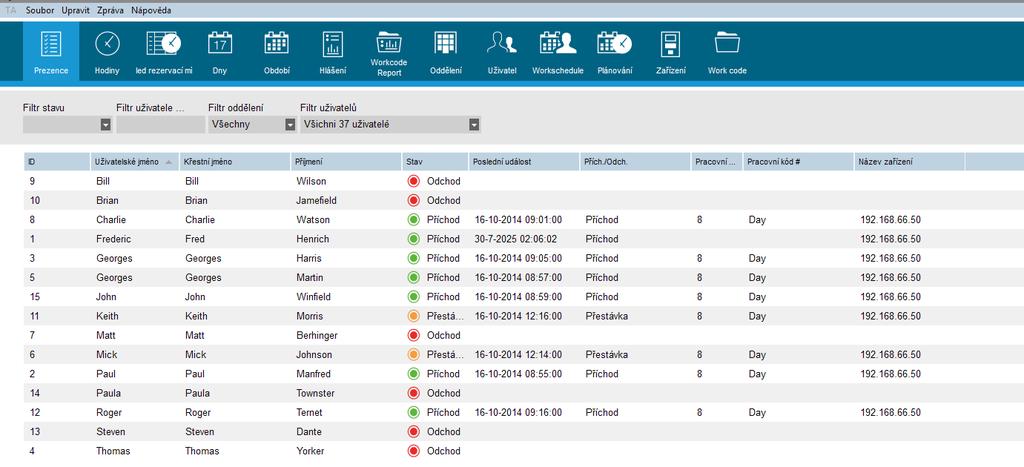Click the Filtr uživatele input field
Image resolution: width=1024 pixels, height=467 pixels.
161,125
